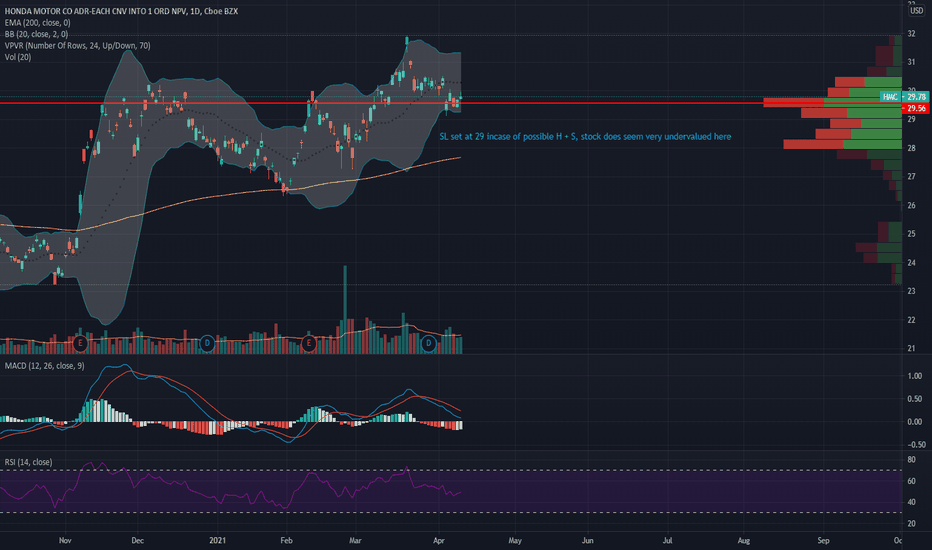Screen dimensions: 932x550
Task: Select the HMC 29.78 price label
Action: click(904, 96)
